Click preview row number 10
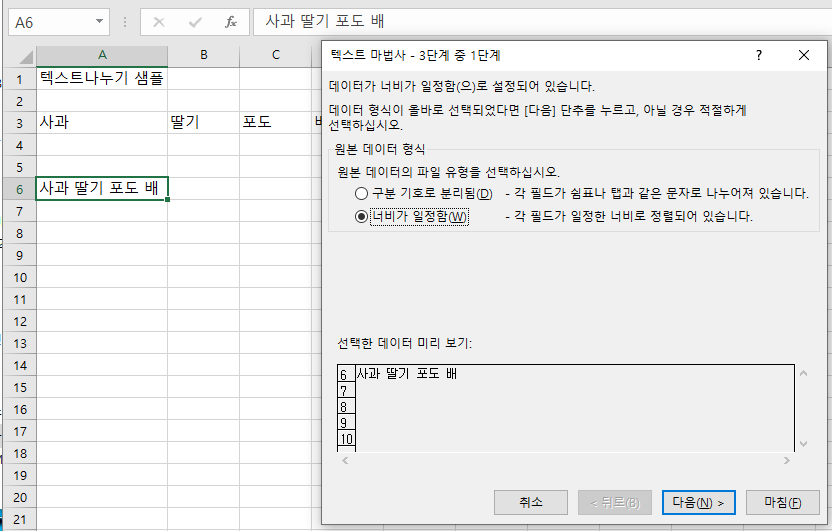The width and height of the screenshot is (832, 531). [346, 439]
